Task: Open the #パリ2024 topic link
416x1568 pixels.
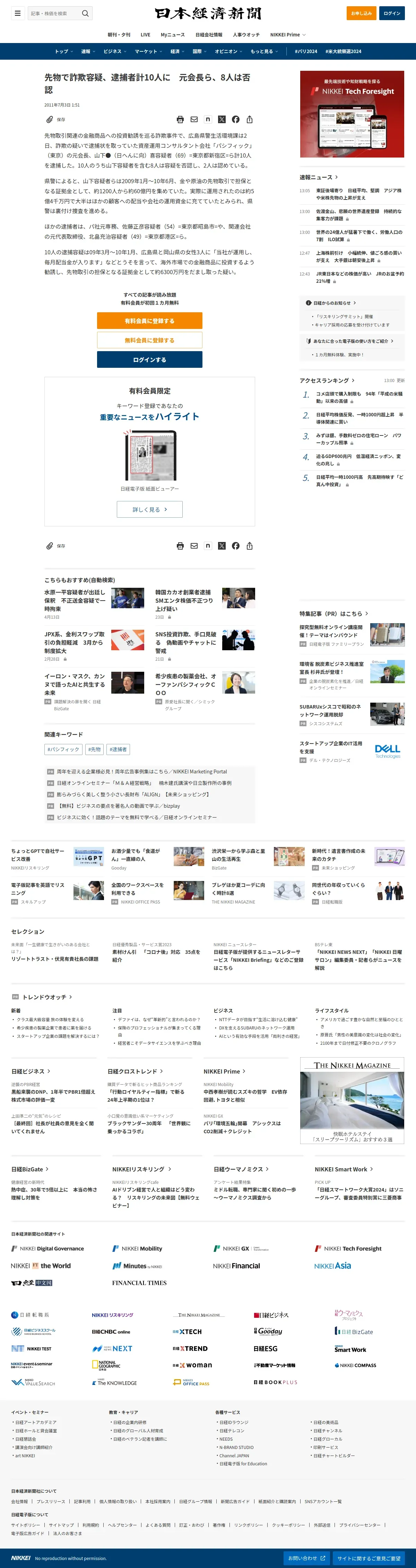Action: point(306,51)
